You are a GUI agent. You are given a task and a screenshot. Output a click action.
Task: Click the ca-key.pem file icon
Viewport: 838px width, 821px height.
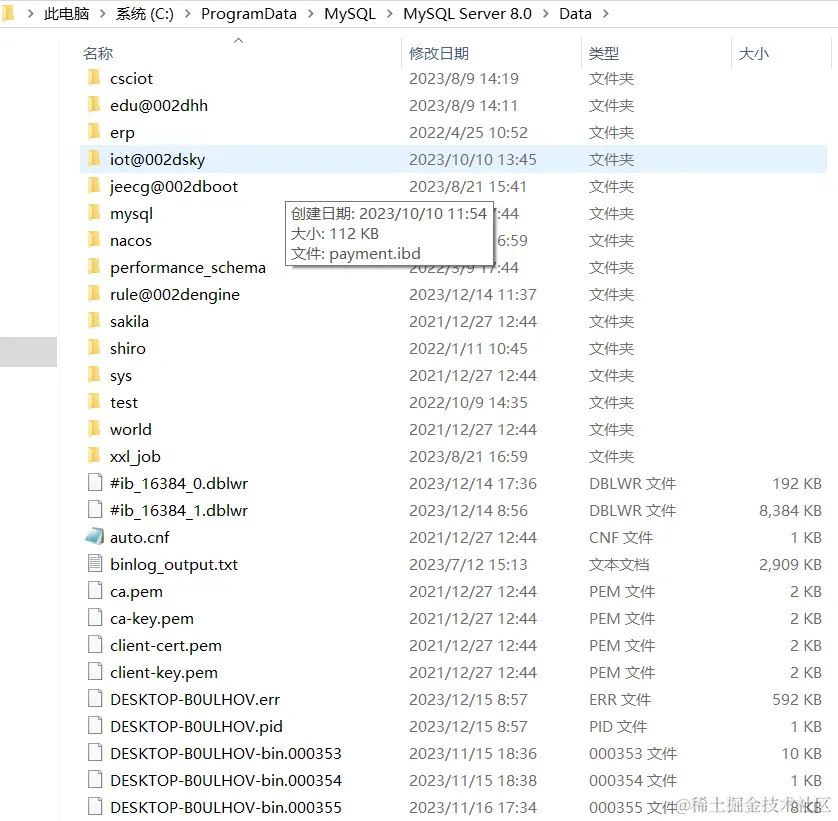95,618
